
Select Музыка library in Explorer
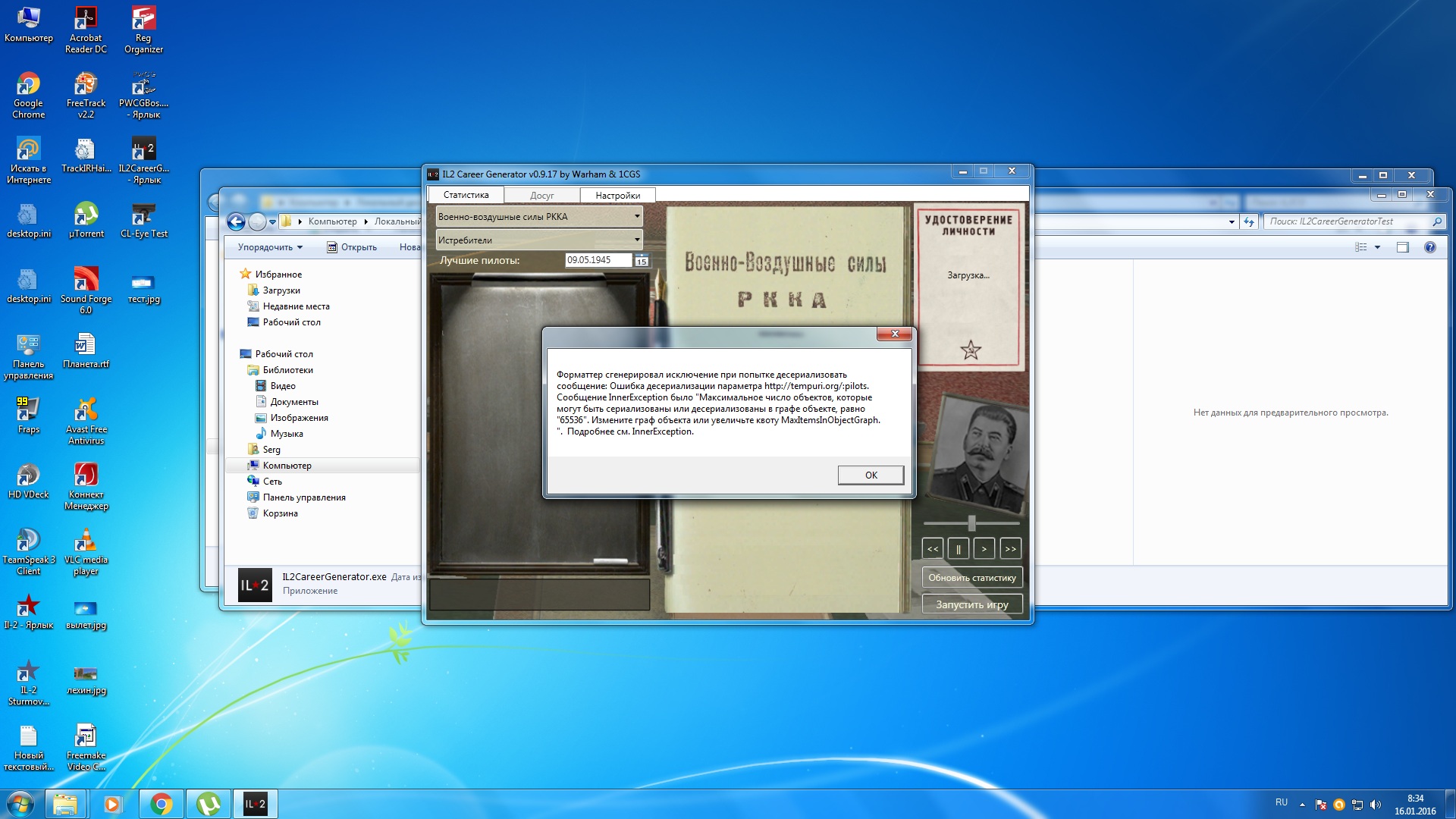pos(279,434)
